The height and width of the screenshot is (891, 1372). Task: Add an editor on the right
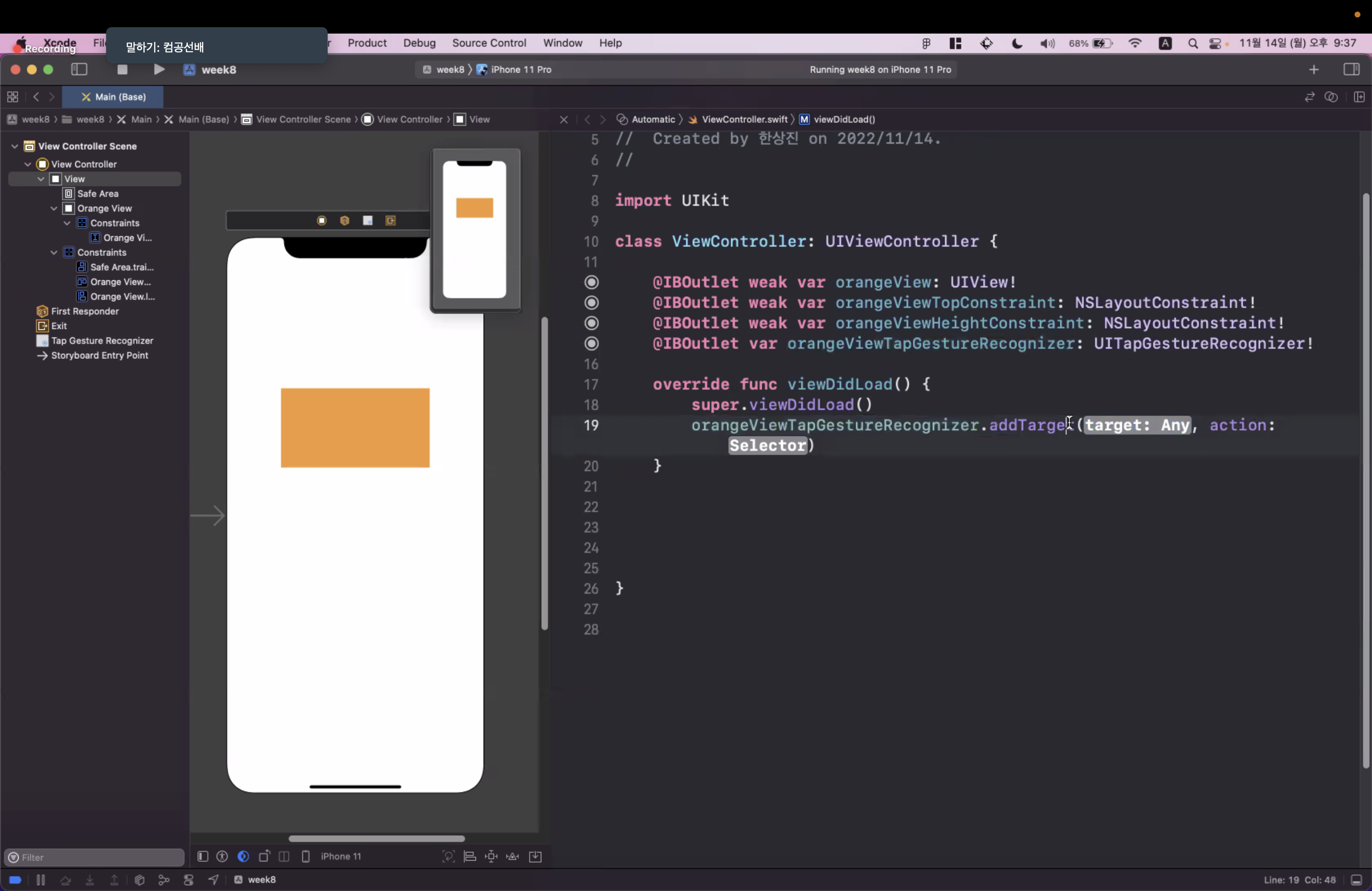1359,97
